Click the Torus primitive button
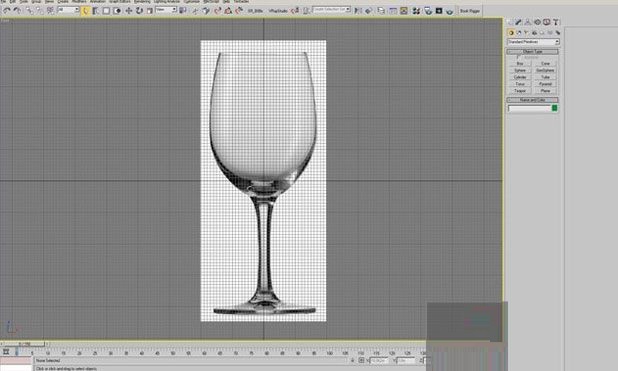The image size is (618, 371). click(520, 84)
